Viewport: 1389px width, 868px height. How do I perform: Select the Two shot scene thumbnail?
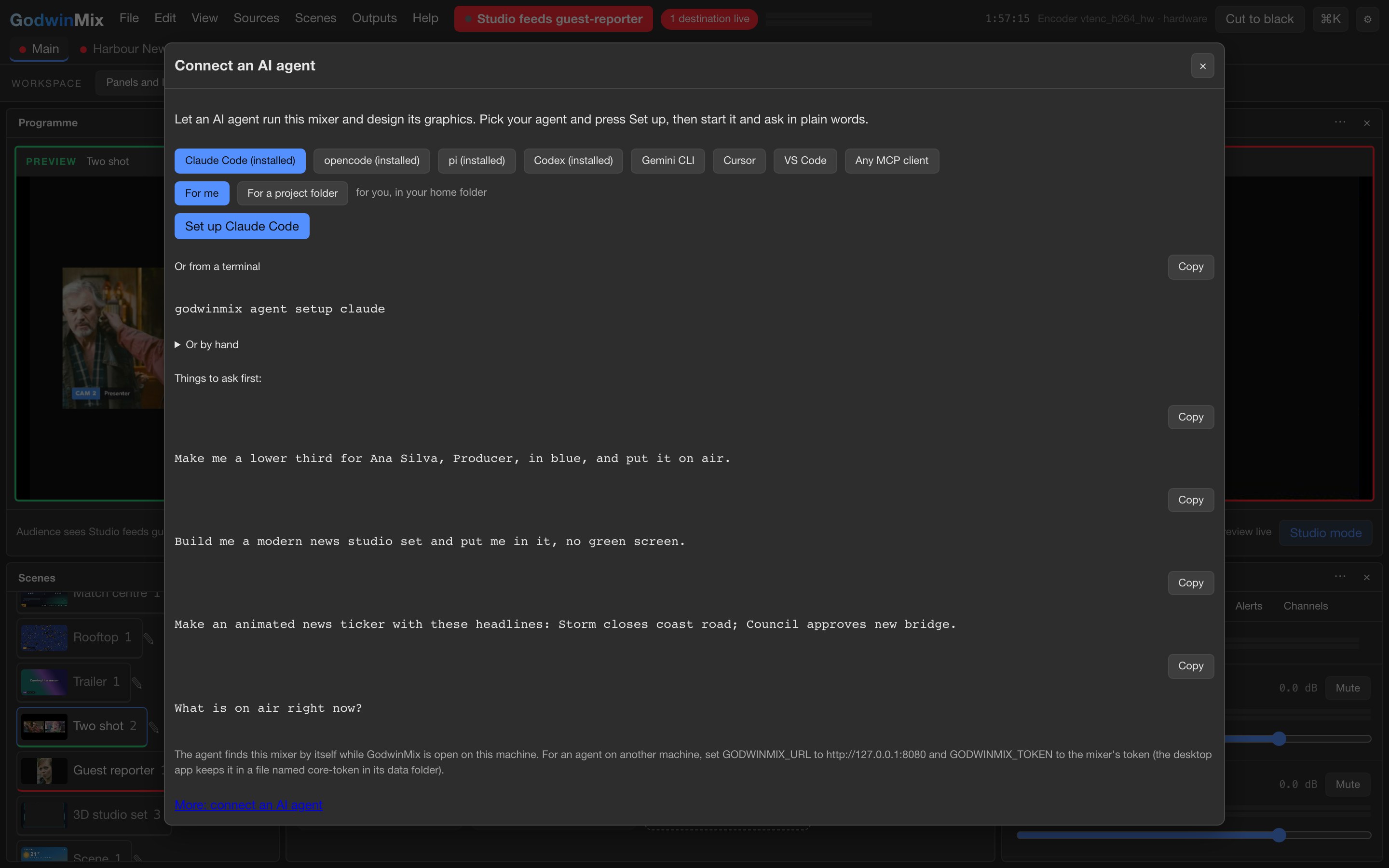coord(44,727)
